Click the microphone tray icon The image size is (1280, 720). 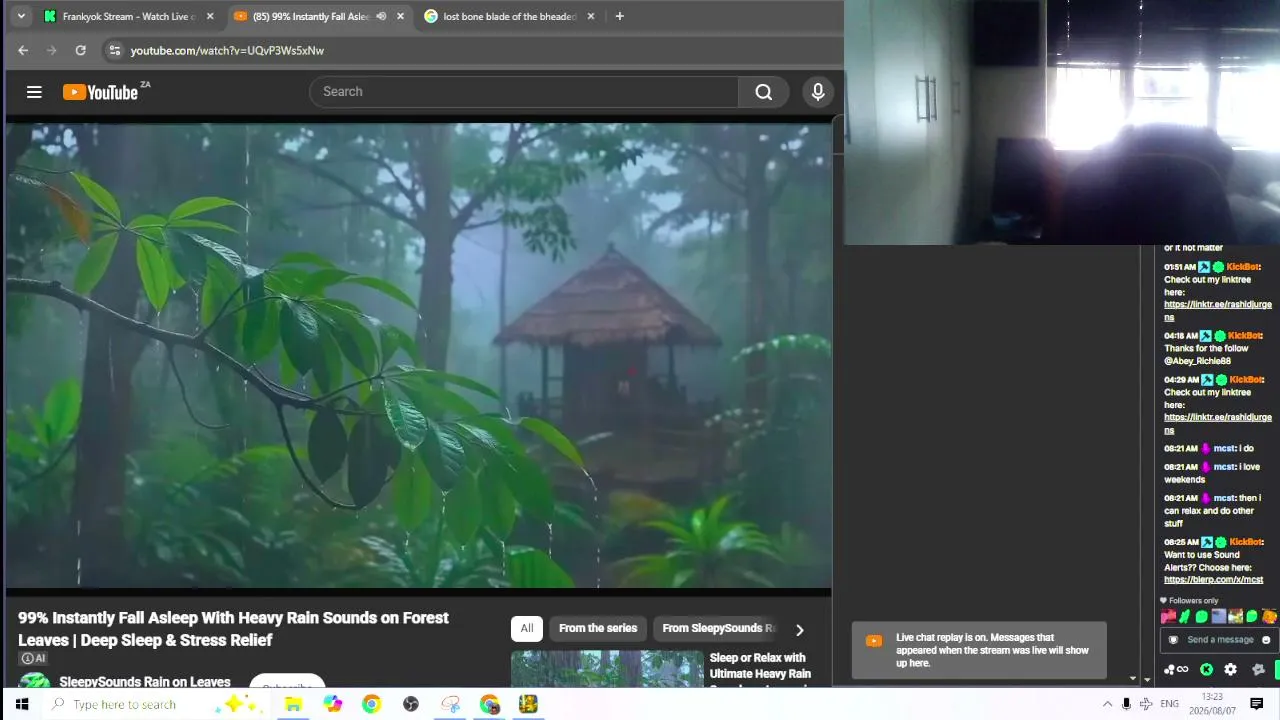point(1127,704)
